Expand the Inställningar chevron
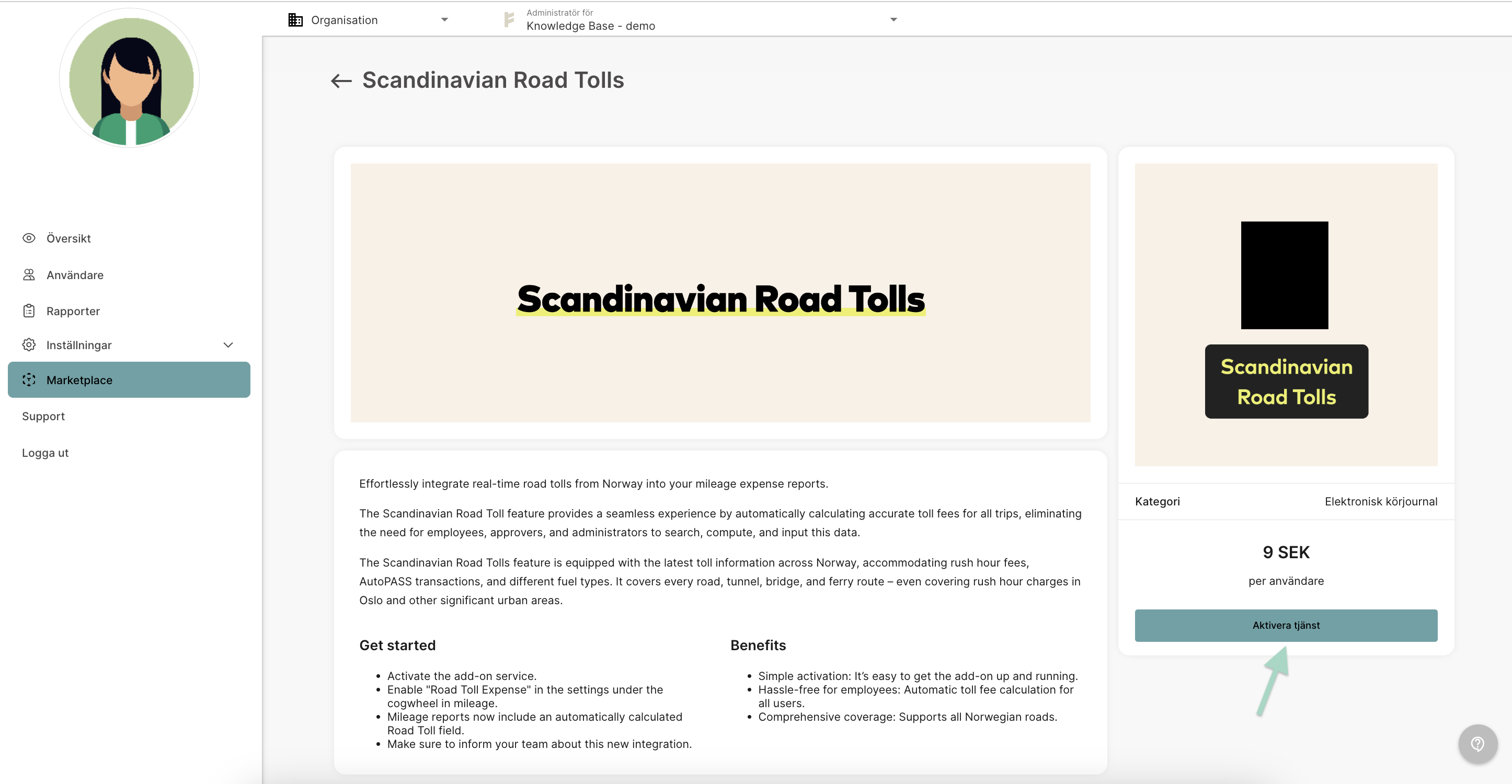1512x784 pixels. pyautogui.click(x=228, y=345)
